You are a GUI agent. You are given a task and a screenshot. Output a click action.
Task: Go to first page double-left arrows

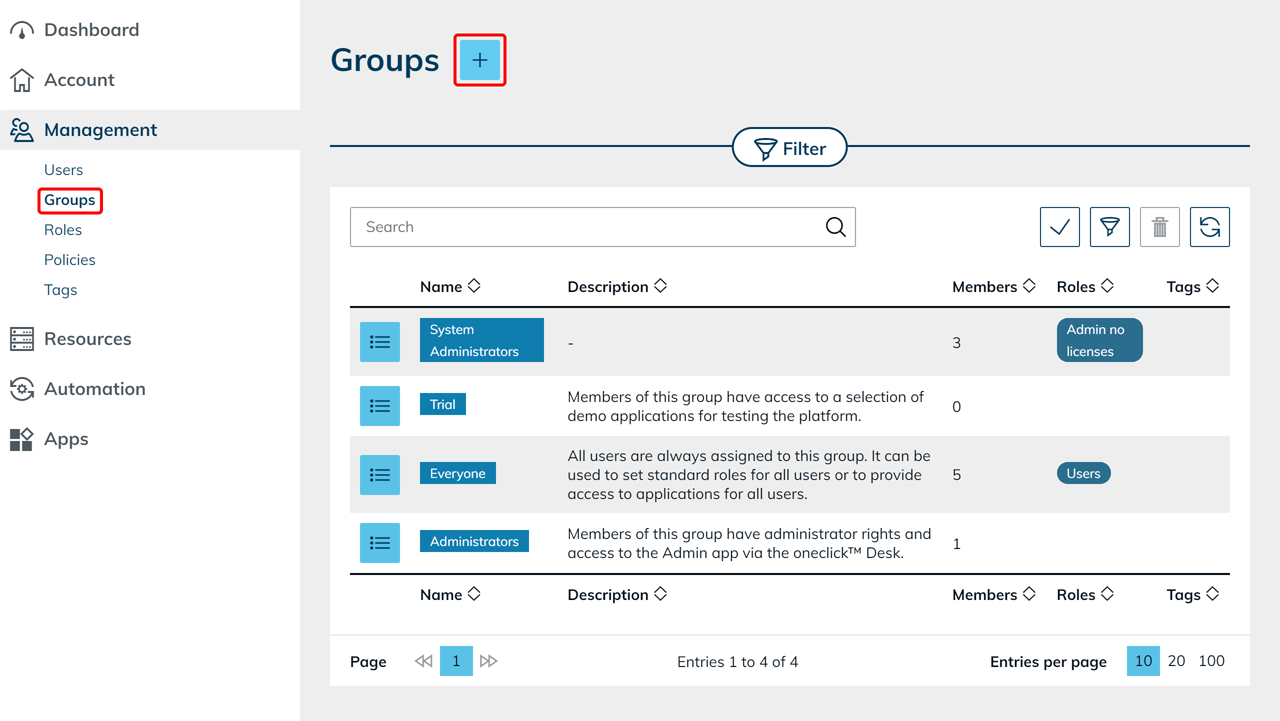[x=424, y=661]
